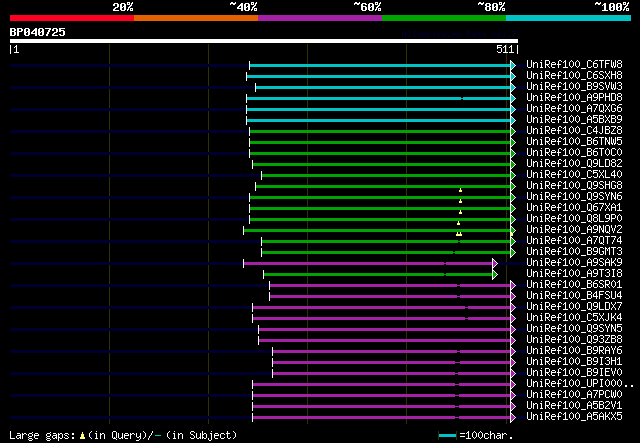This screenshot has width=640, height=443.
Task: Click the red 20% identity legend segment
Action: tap(72, 18)
